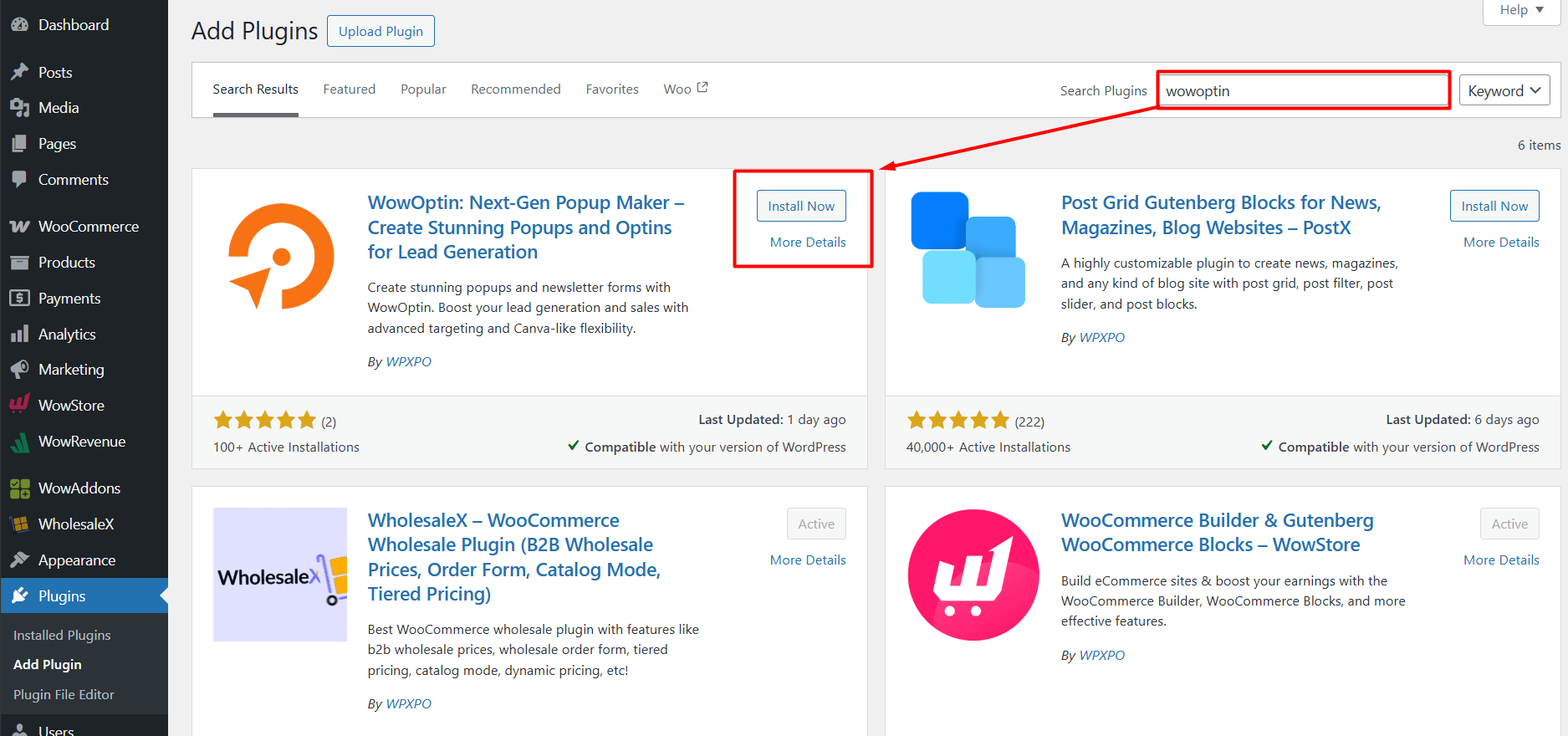Viewport: 1568px width, 736px height.
Task: Switch to the Popular tab
Action: pyautogui.click(x=423, y=89)
